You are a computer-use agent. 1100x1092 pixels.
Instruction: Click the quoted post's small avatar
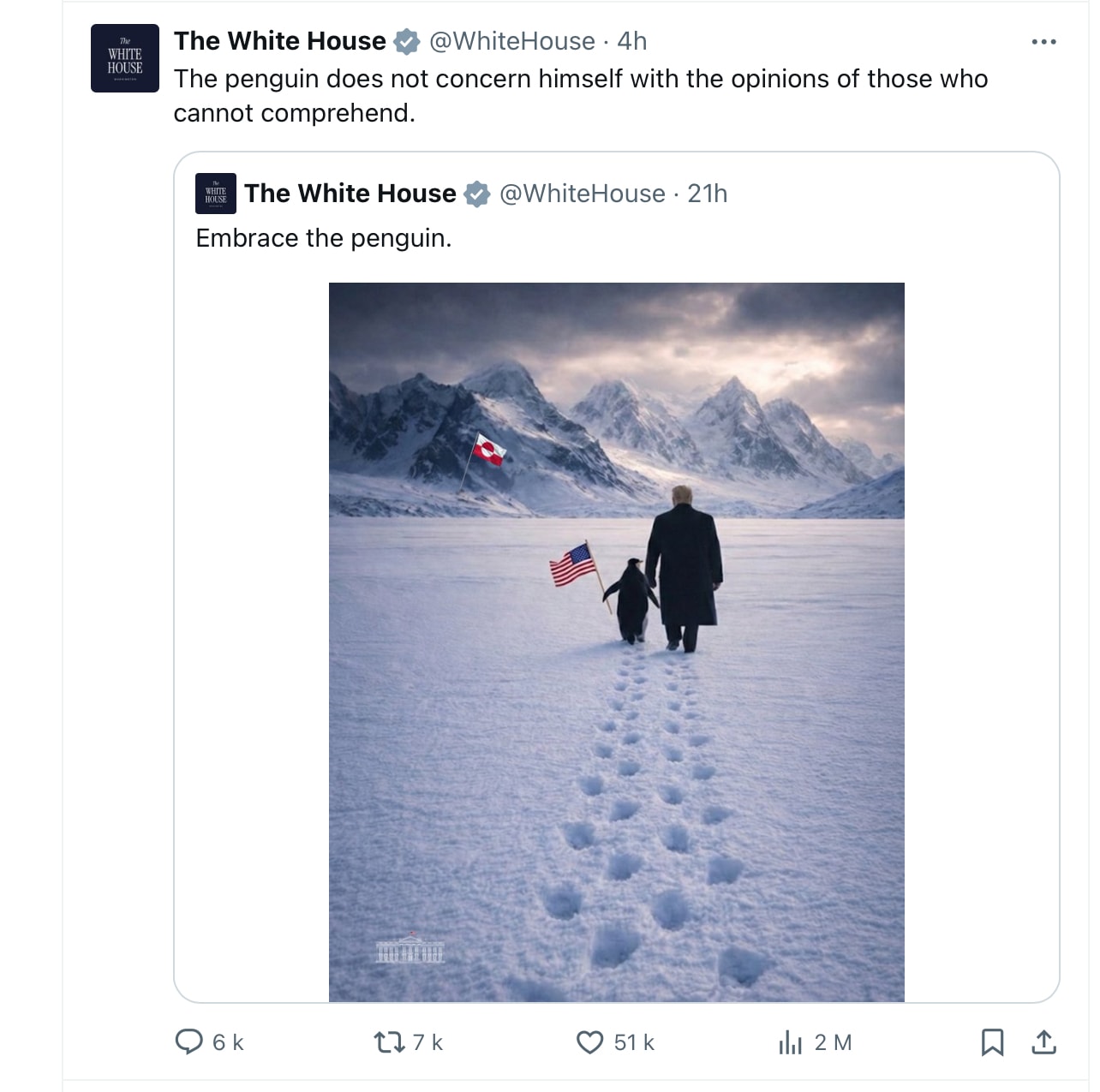pos(216,193)
